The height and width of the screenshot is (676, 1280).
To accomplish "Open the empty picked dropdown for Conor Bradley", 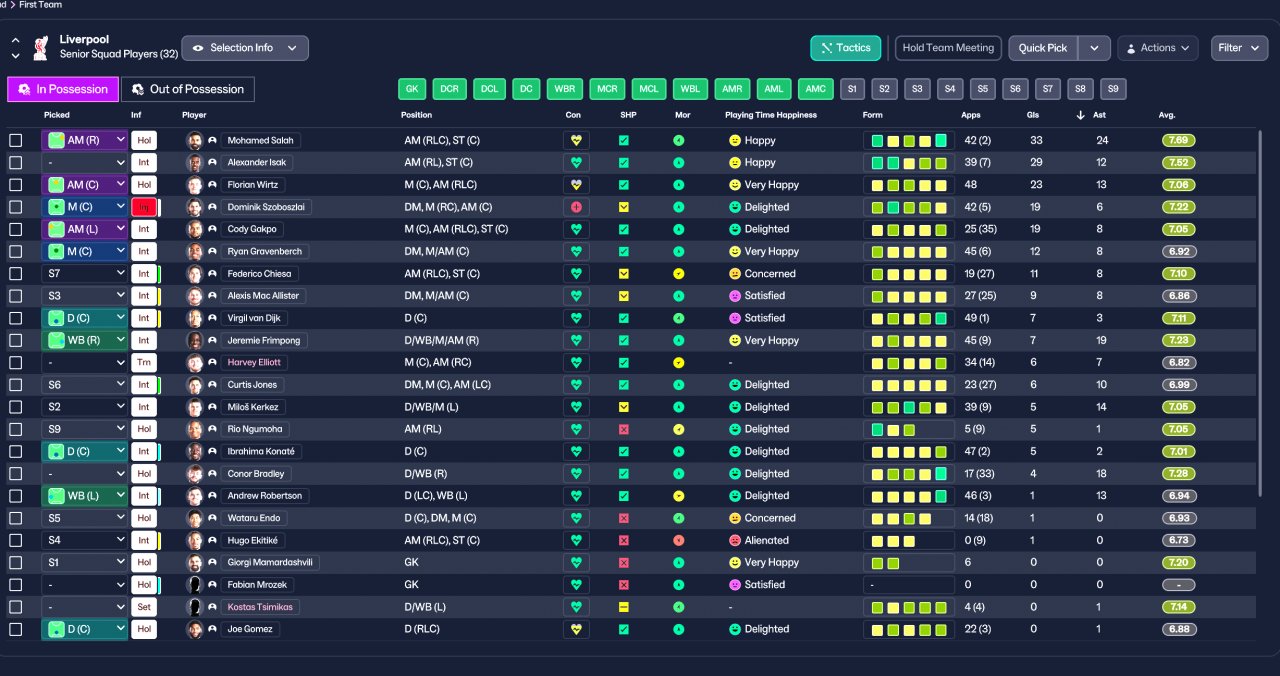I will pos(85,474).
